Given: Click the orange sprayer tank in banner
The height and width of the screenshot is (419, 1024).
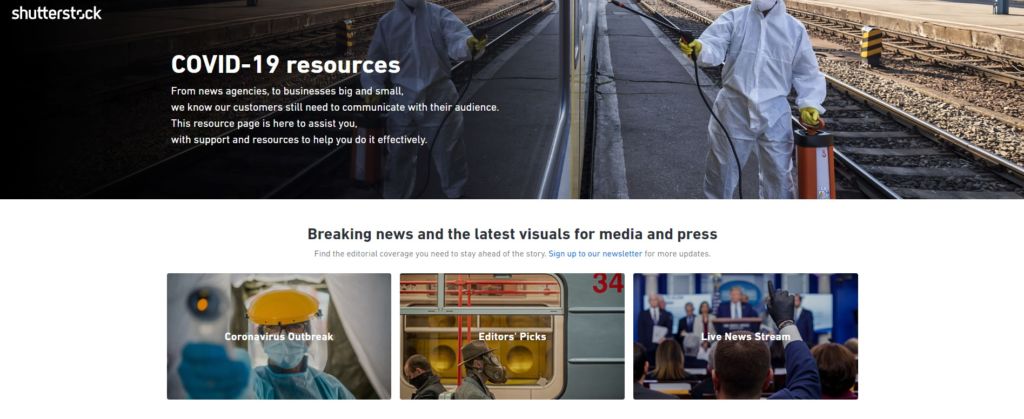Looking at the screenshot, I should (814, 162).
